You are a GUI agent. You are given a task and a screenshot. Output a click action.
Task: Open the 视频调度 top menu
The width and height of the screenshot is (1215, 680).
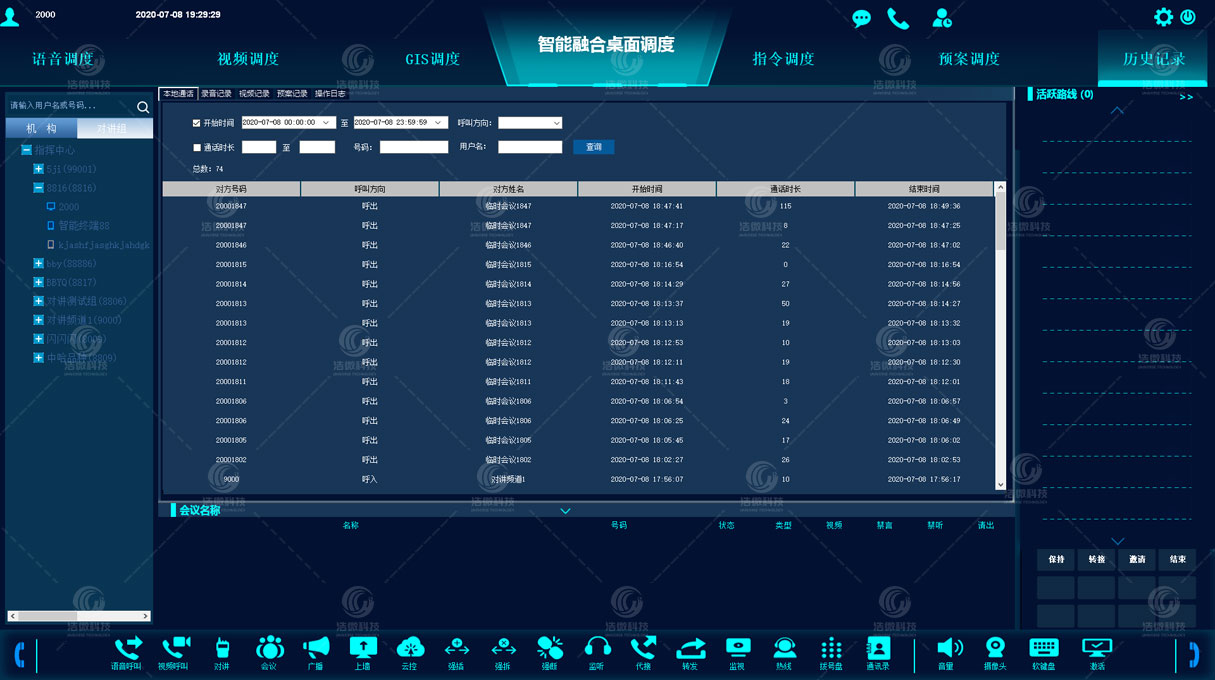click(248, 59)
